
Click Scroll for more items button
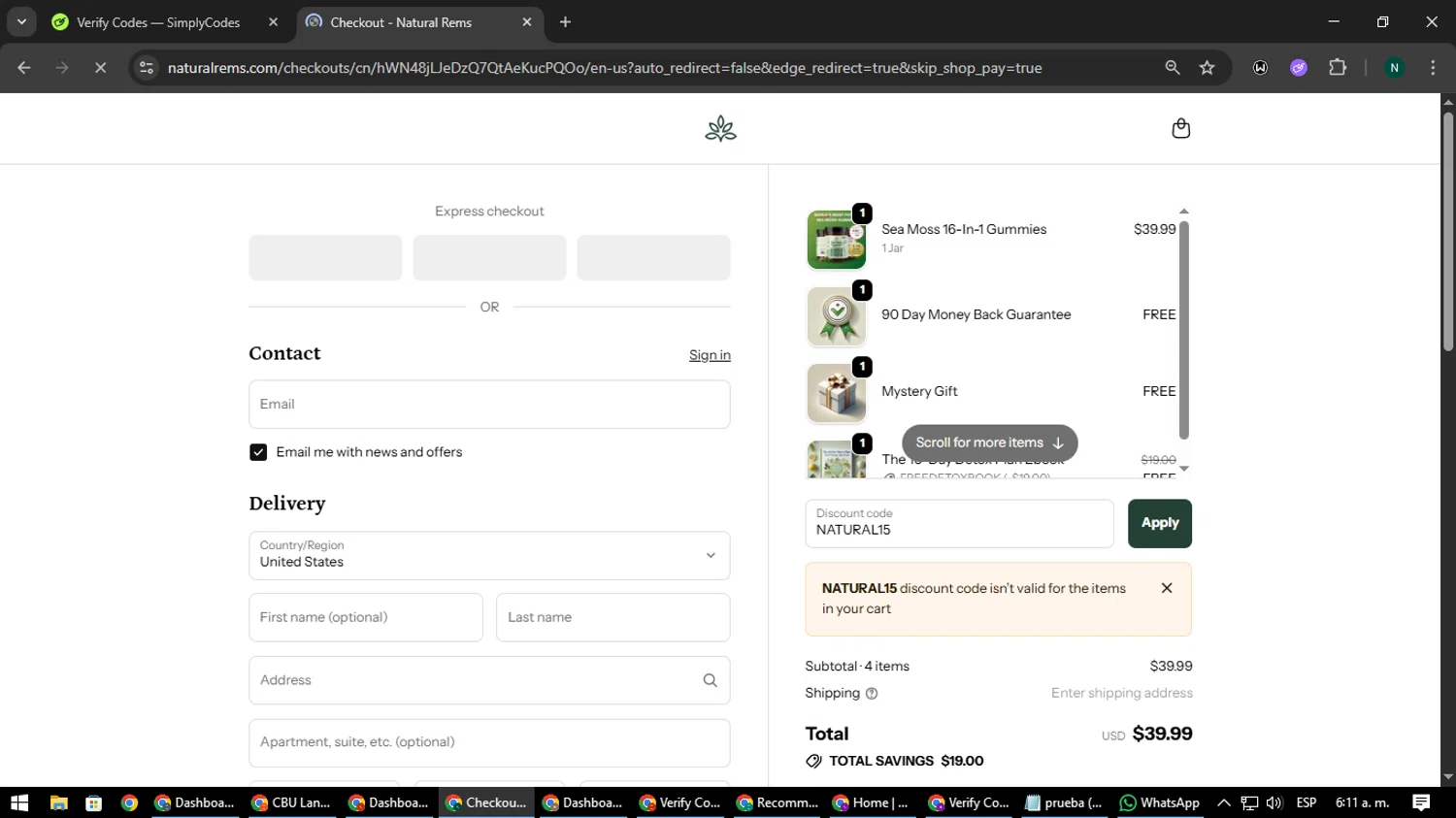click(989, 442)
